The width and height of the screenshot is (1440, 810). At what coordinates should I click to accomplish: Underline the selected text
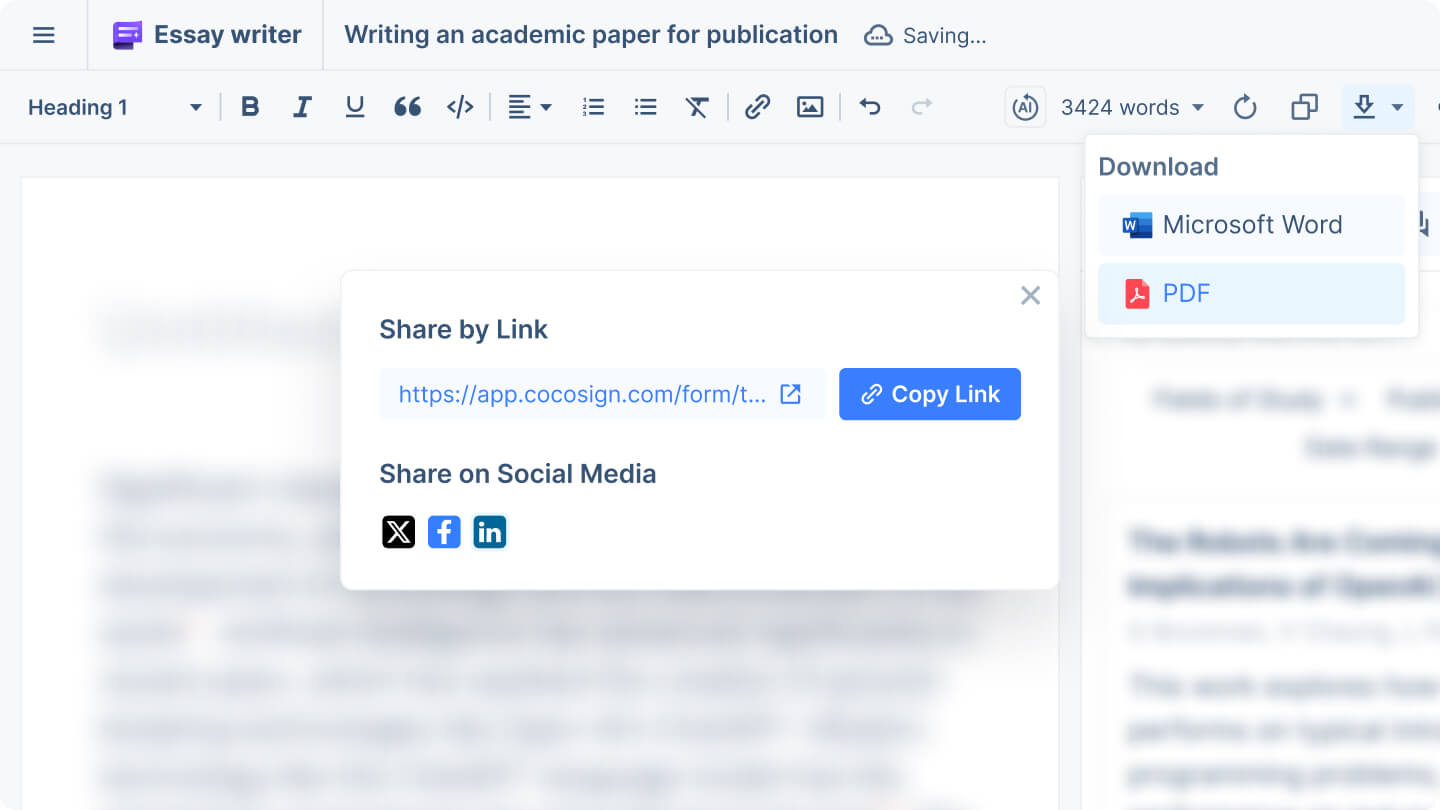354,106
